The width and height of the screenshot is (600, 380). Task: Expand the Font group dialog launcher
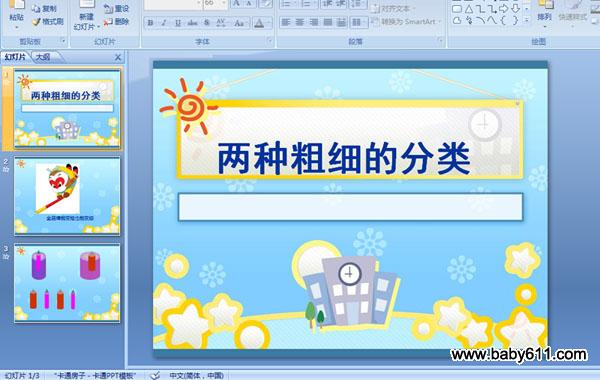269,41
